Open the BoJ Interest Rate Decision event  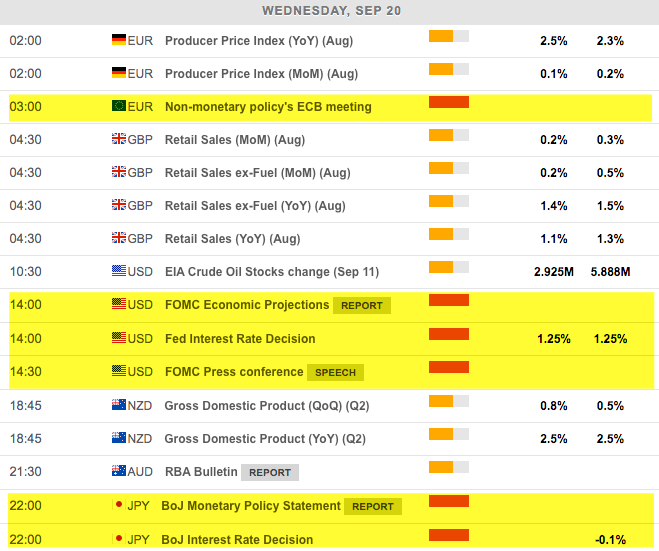tap(237, 540)
